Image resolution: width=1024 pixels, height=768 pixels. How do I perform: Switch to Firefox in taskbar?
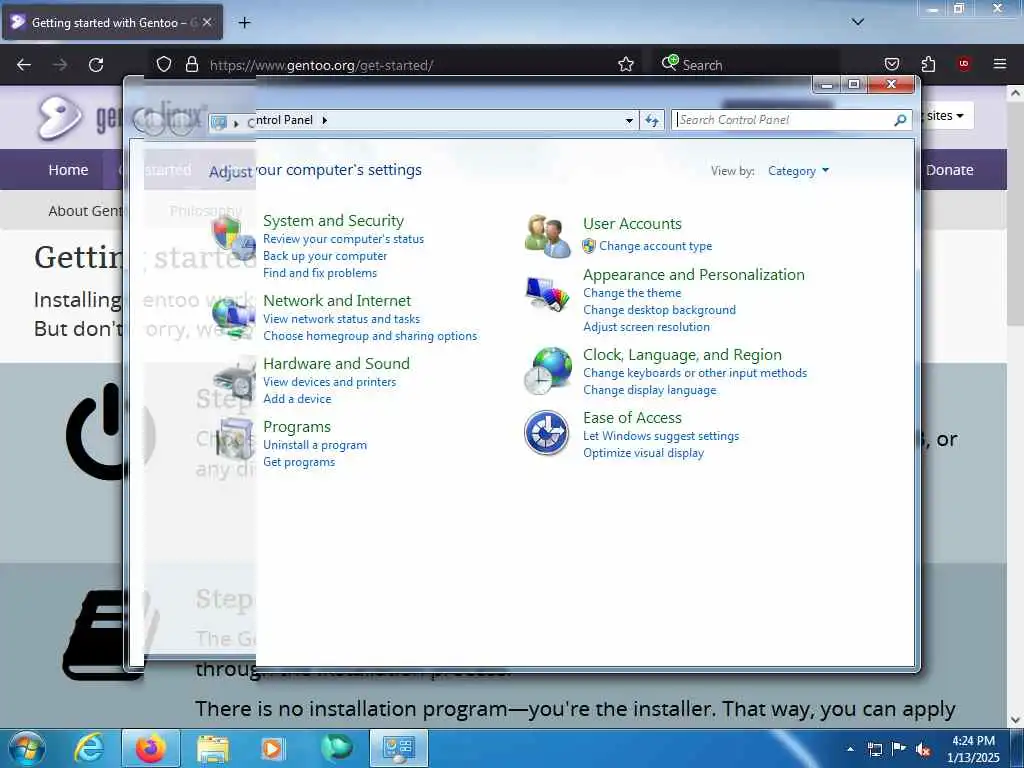[150, 748]
